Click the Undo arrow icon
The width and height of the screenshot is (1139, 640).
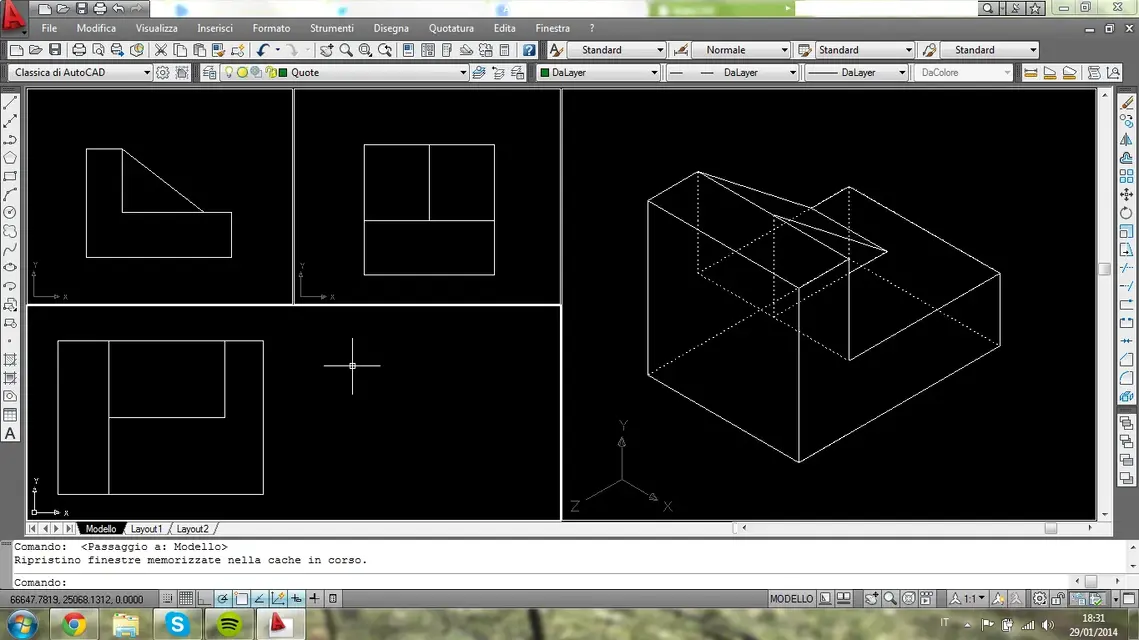click(x=263, y=50)
